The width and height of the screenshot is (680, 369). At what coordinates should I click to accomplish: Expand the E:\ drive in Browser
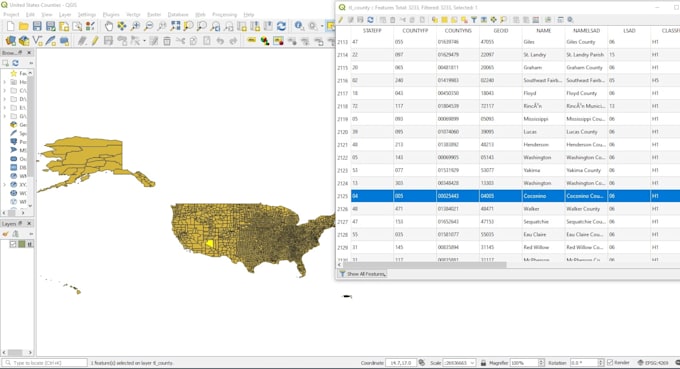tap(5, 108)
